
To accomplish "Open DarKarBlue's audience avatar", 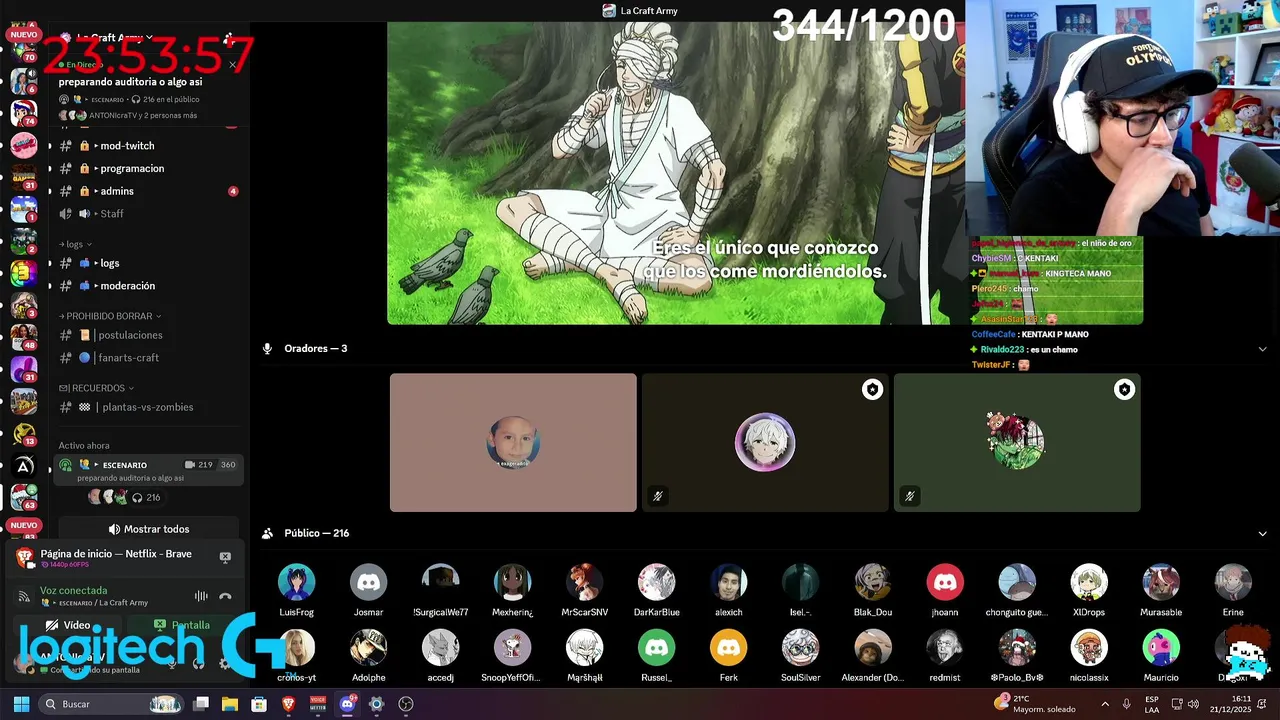I will pos(656,582).
